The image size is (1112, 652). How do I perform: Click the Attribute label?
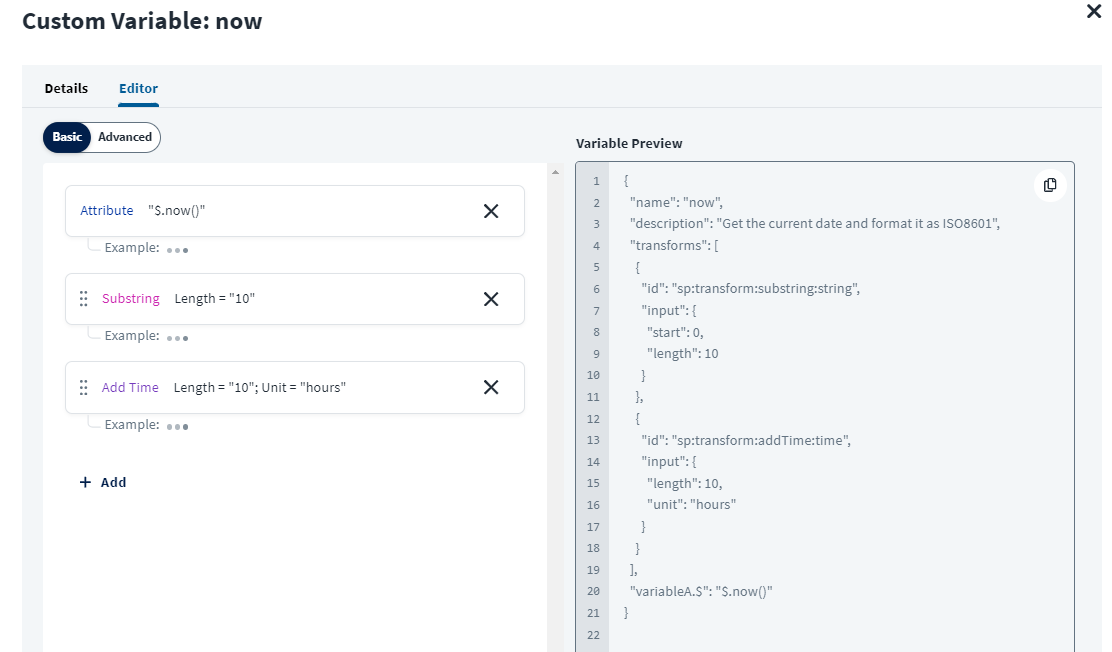click(107, 211)
